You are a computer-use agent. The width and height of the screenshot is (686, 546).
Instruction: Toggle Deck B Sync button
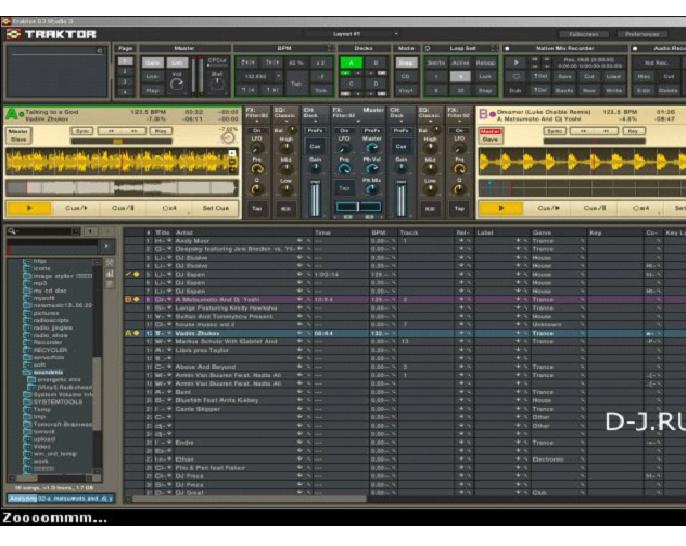pyautogui.click(x=555, y=131)
